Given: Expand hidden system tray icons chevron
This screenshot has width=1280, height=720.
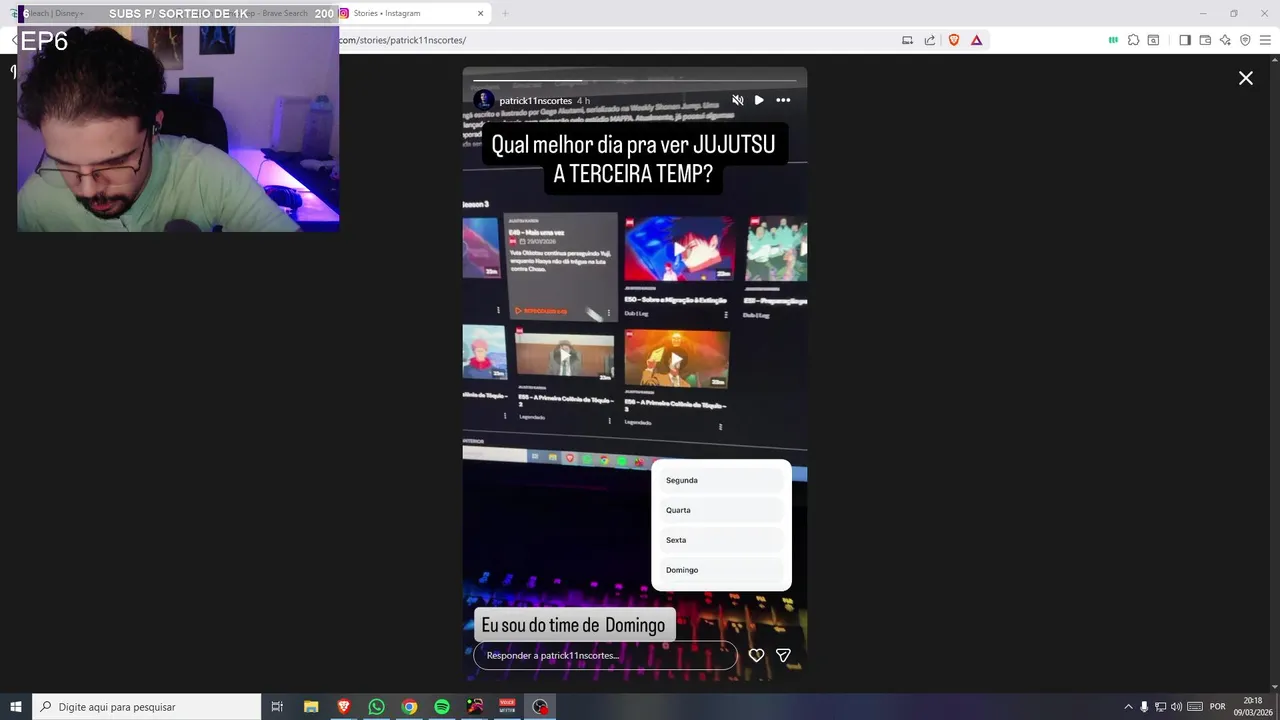Looking at the screenshot, I should (x=1129, y=707).
